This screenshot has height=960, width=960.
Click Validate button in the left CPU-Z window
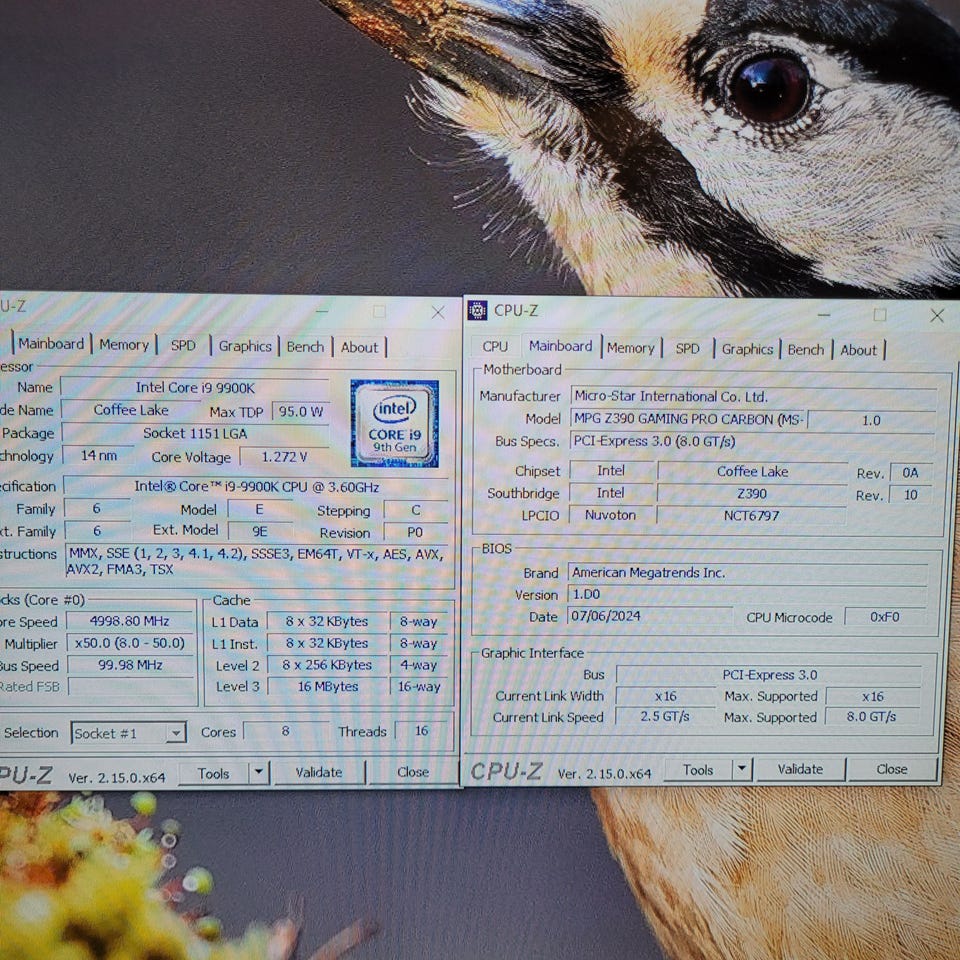click(x=318, y=773)
